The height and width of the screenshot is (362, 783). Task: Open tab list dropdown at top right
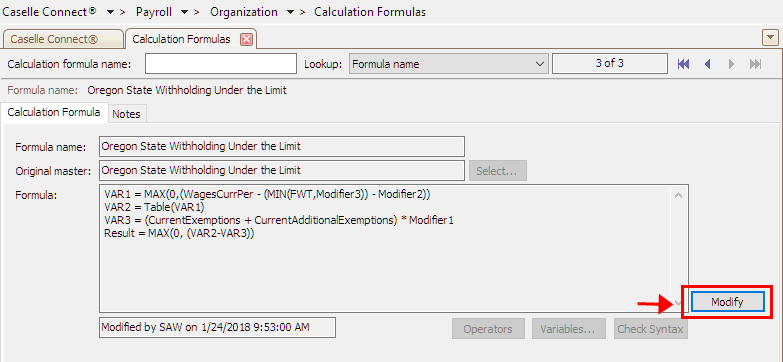[x=771, y=37]
